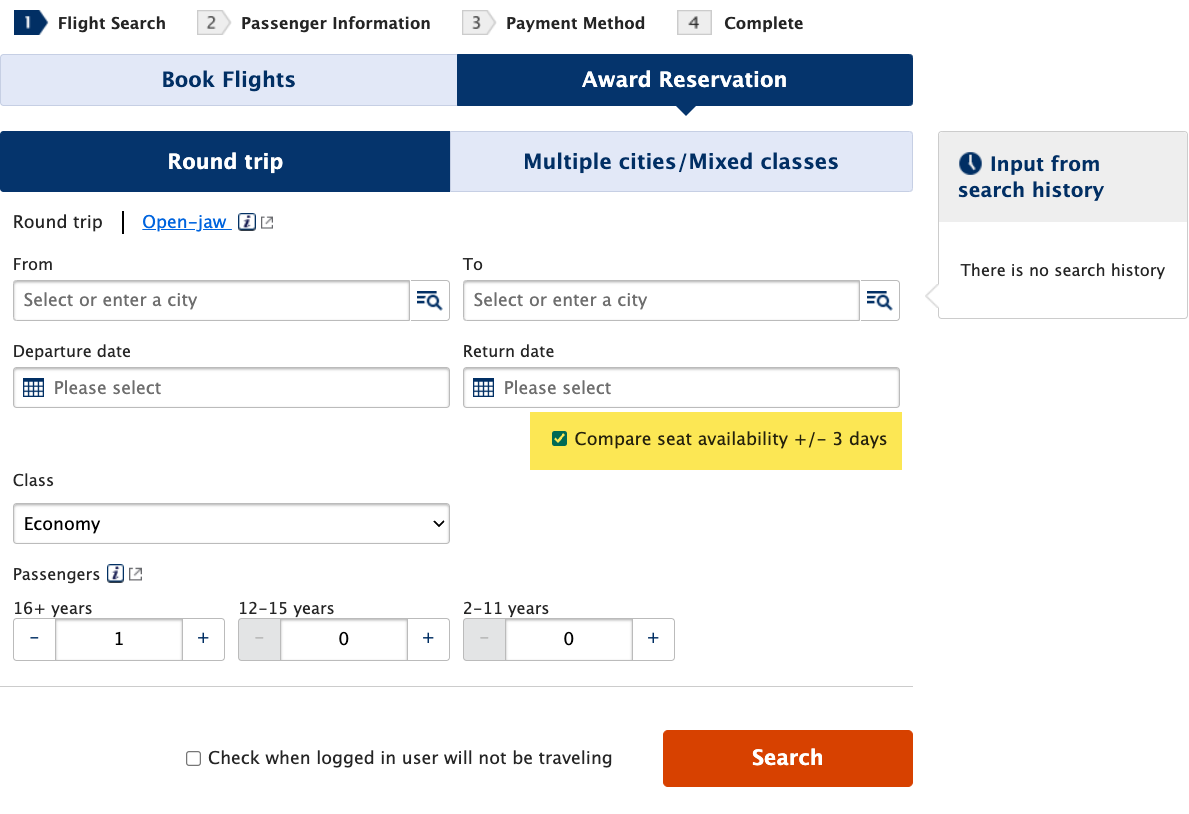
Task: Add a child with 2-11 years plus button
Action: pos(653,639)
